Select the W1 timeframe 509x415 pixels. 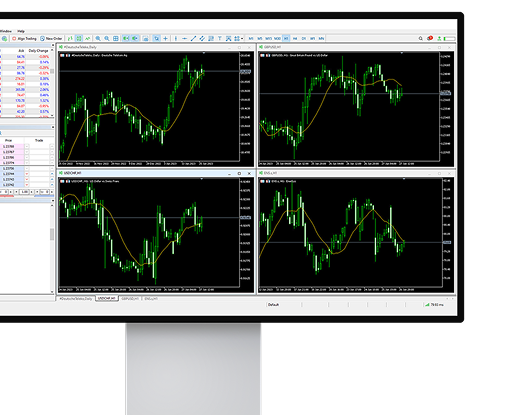[312, 39]
